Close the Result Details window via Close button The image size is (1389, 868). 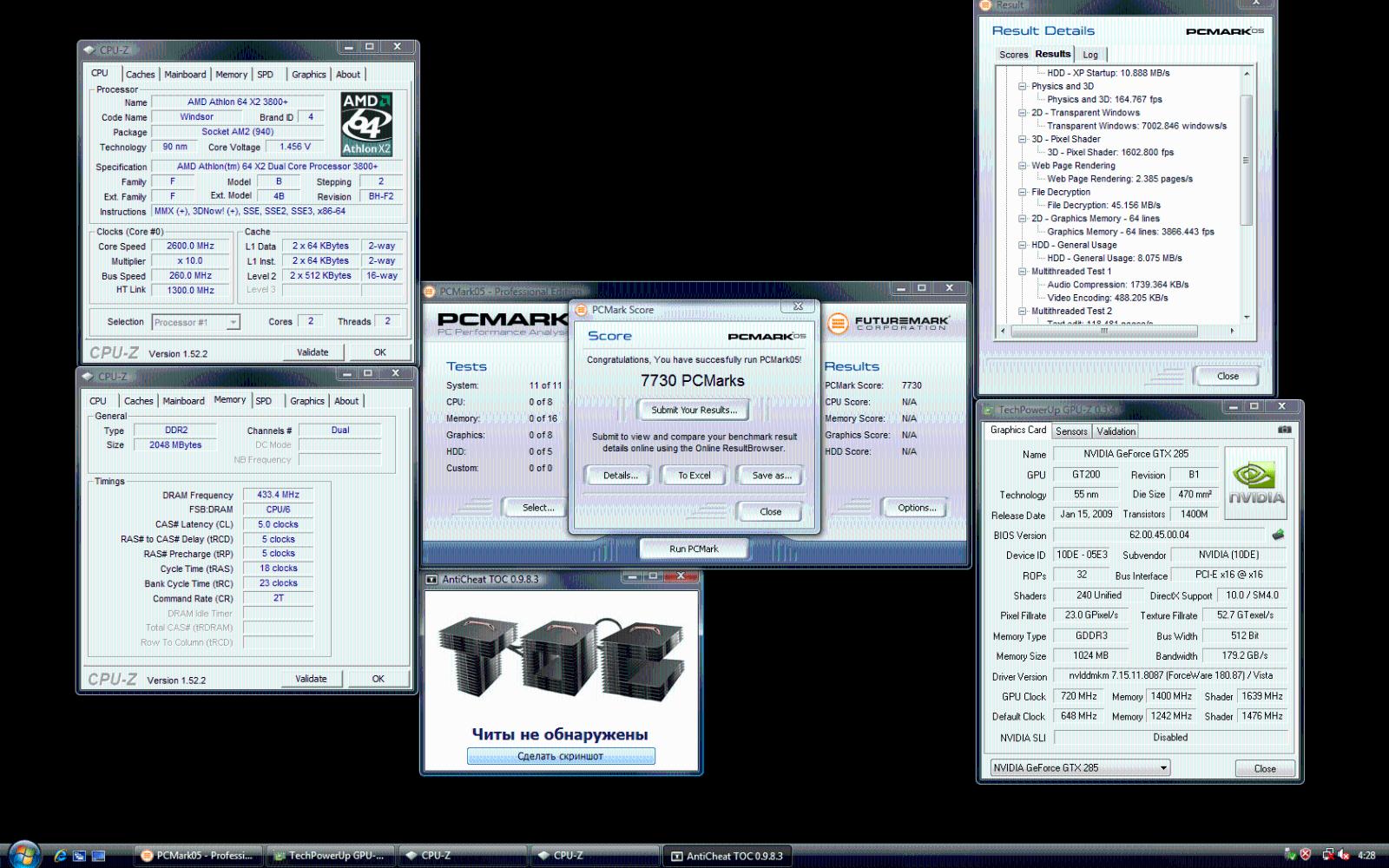[x=1228, y=376]
